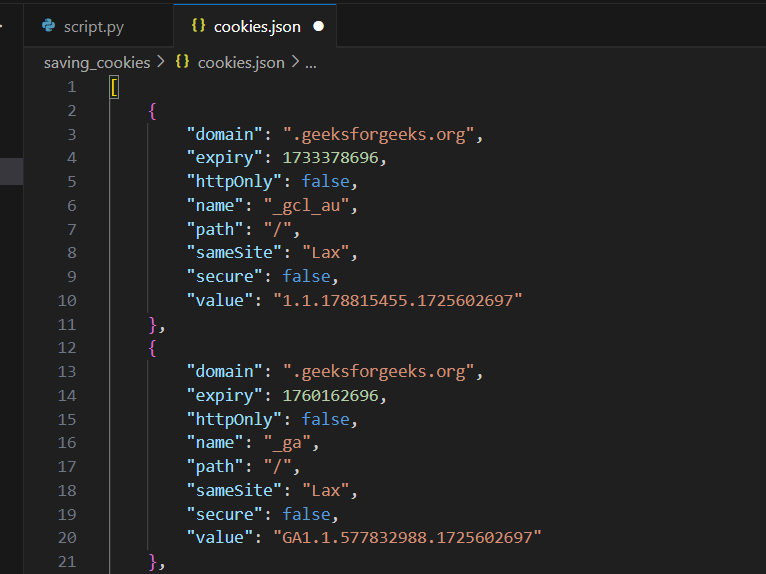Viewport: 766px width, 574px height.
Task: Click the false value of httpOnly on line 5
Action: click(x=325, y=181)
